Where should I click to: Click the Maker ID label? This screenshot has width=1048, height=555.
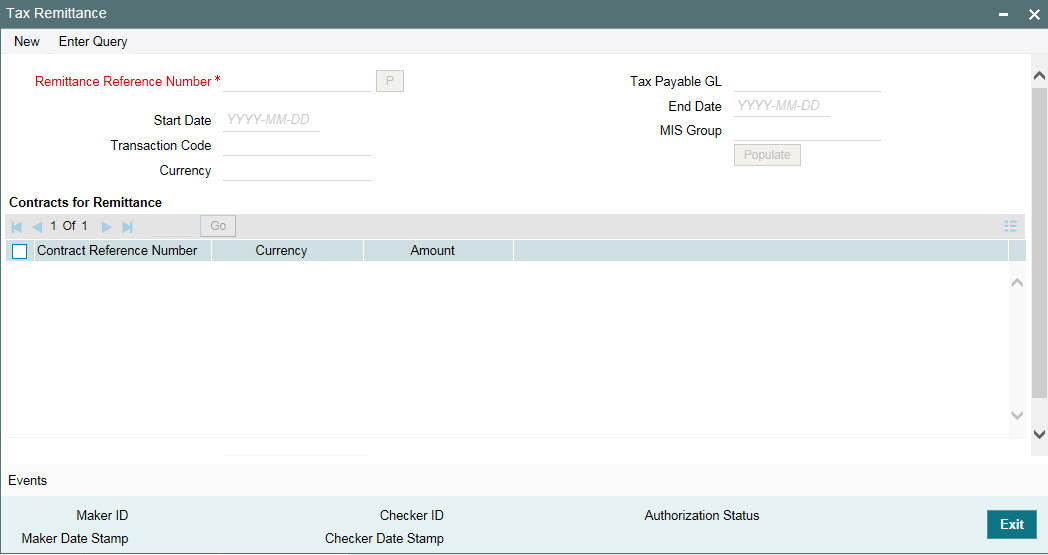coord(102,516)
